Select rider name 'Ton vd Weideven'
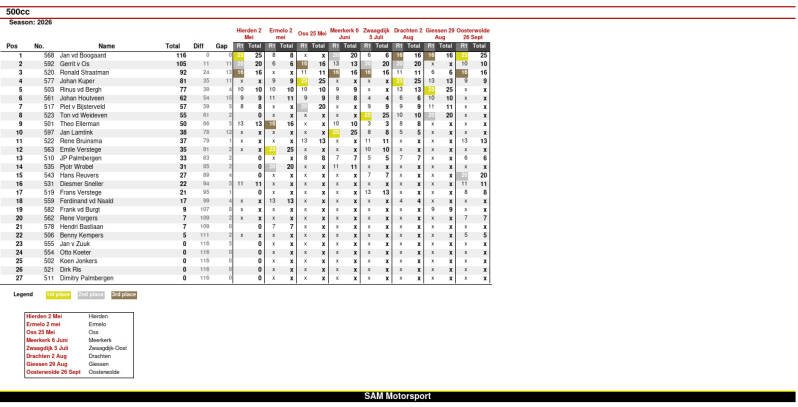798x407 pixels. [83, 115]
